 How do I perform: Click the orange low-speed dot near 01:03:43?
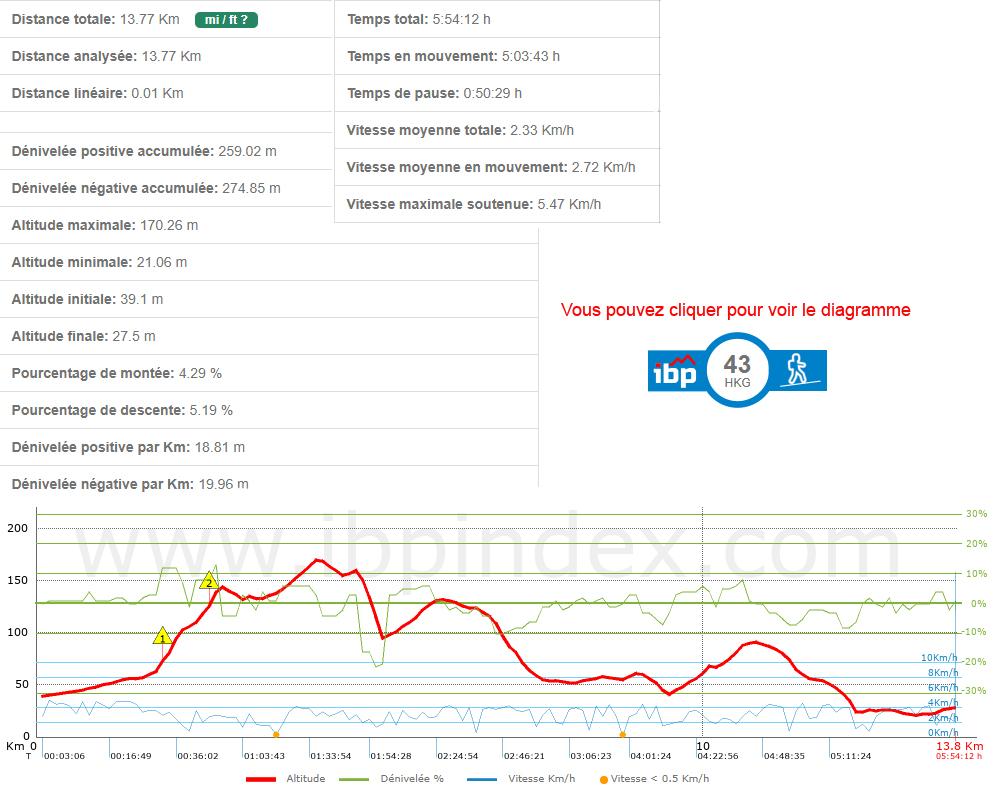coord(276,735)
